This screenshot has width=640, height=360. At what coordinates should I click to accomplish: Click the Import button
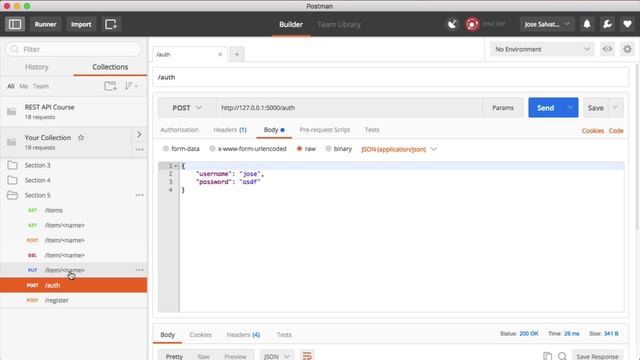81,24
